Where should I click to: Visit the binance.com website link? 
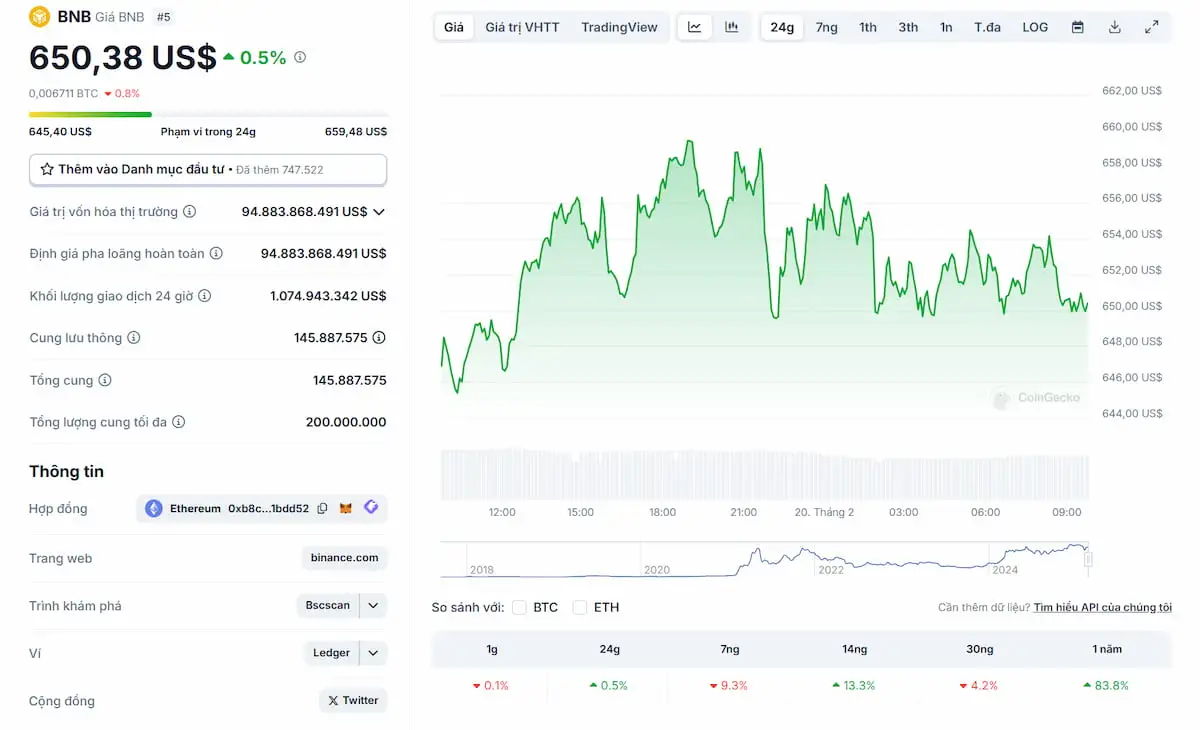[344, 557]
